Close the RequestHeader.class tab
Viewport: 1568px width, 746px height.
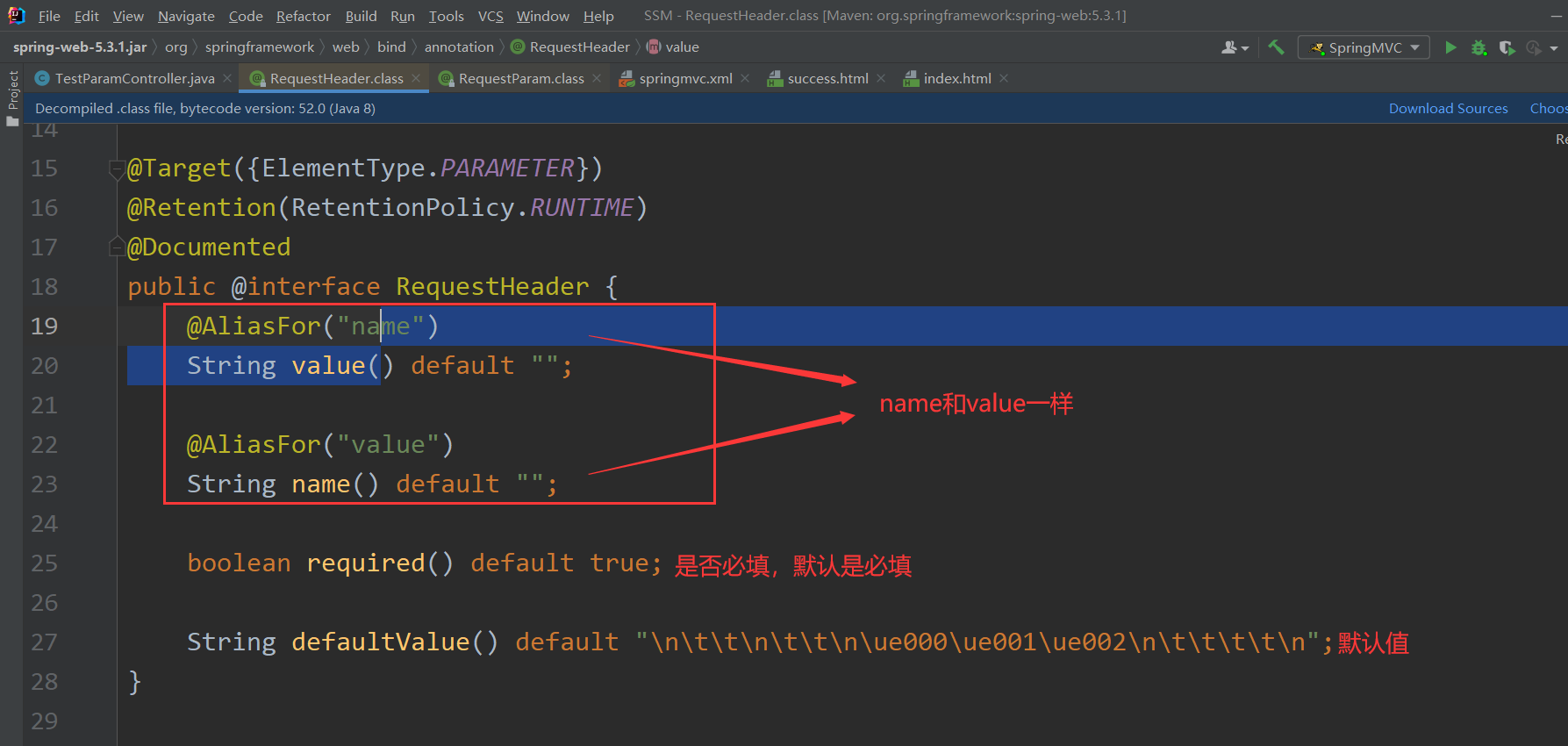(416, 78)
